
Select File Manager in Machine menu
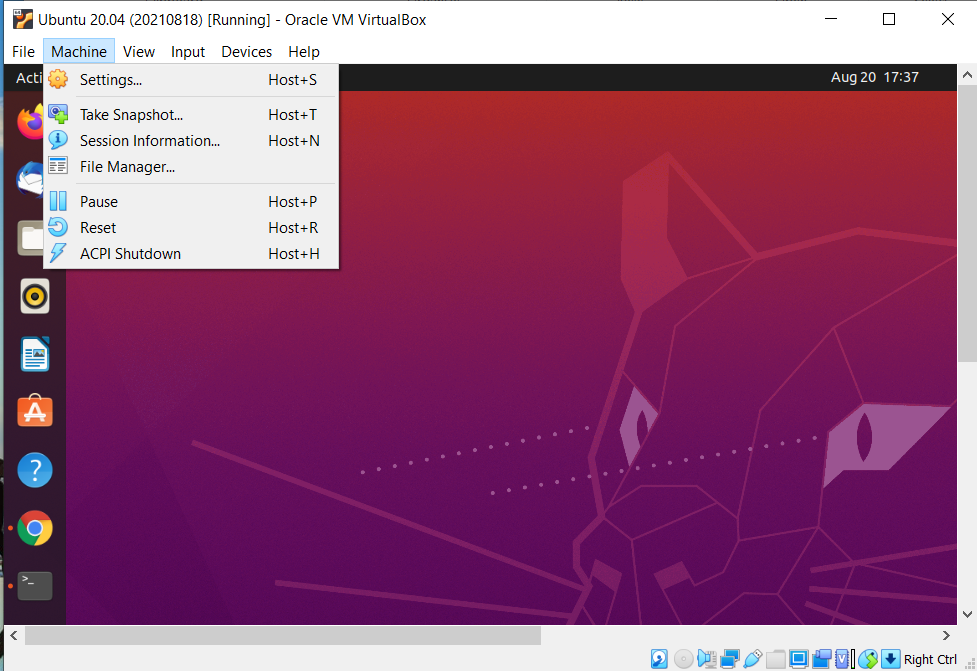tap(191, 167)
